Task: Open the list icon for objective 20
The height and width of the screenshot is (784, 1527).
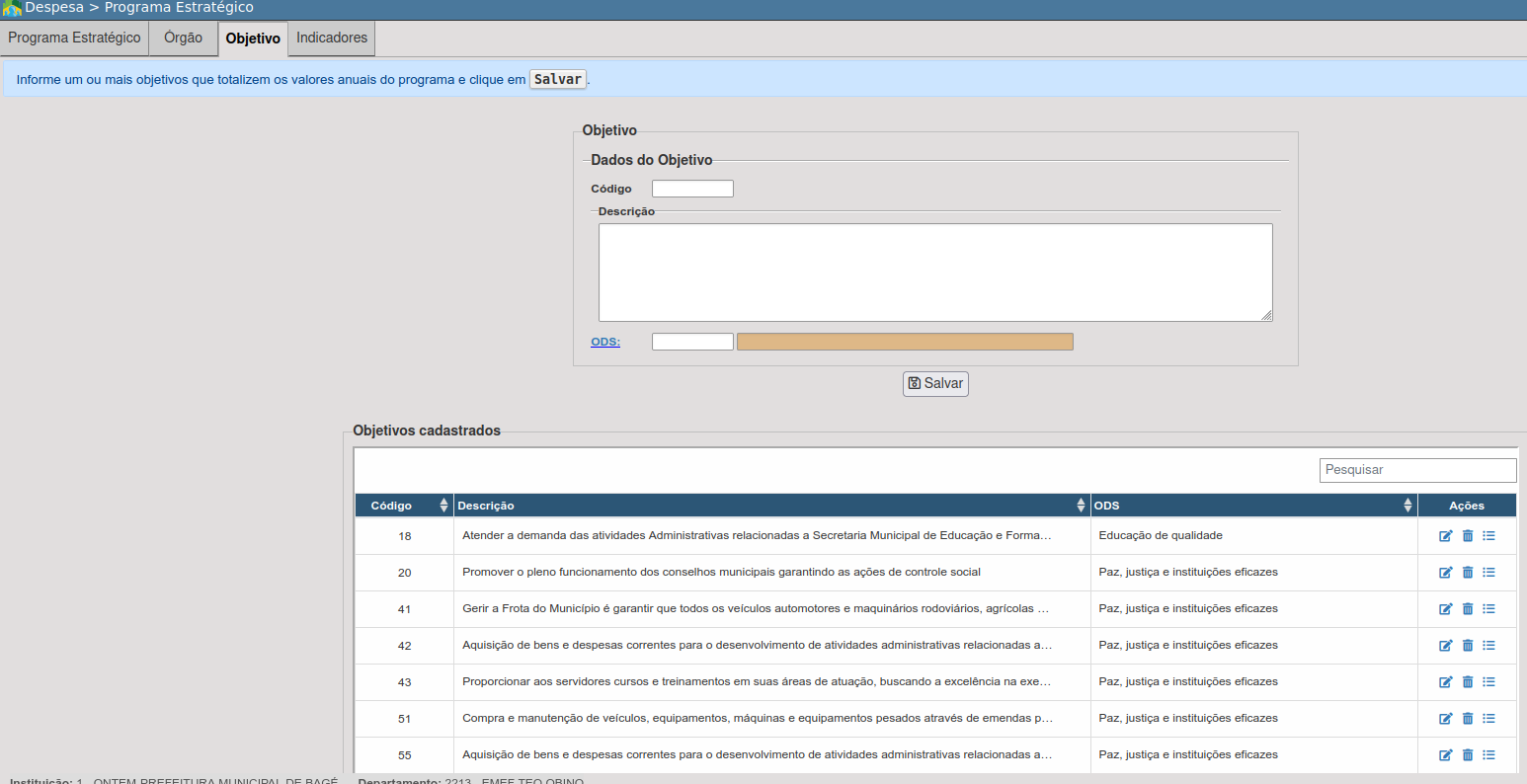Action: tap(1488, 573)
